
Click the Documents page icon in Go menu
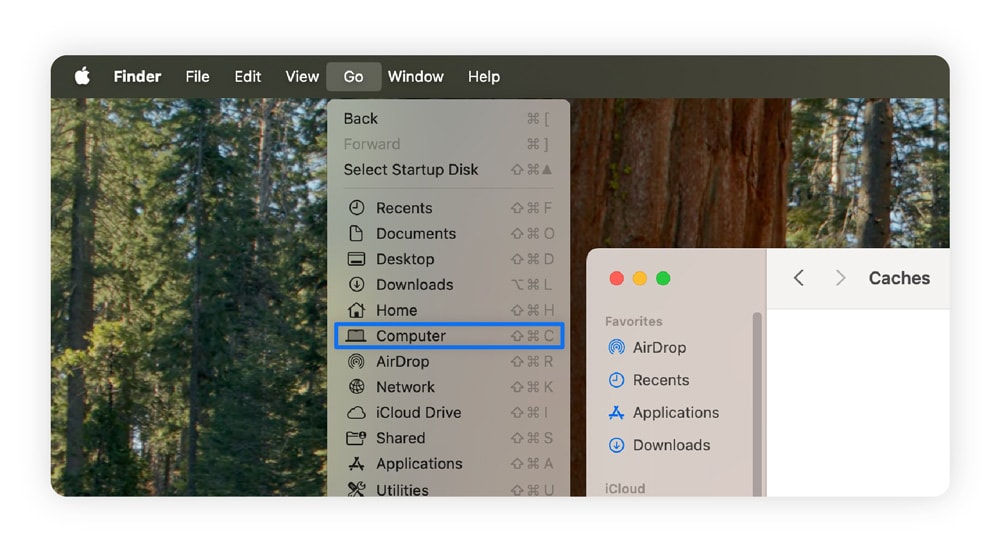coord(357,233)
